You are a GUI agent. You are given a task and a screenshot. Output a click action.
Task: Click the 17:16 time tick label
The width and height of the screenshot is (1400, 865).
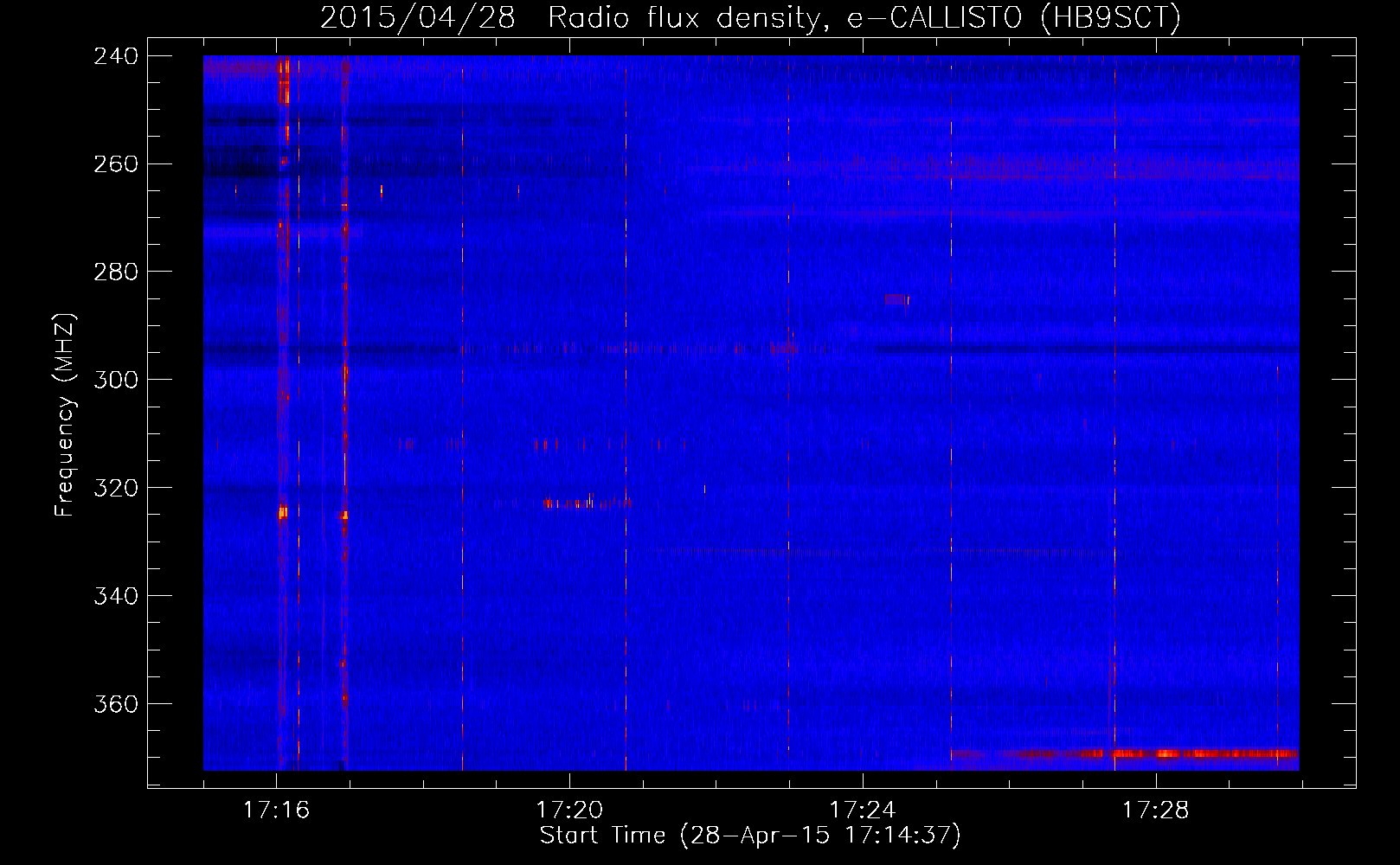pos(276,811)
